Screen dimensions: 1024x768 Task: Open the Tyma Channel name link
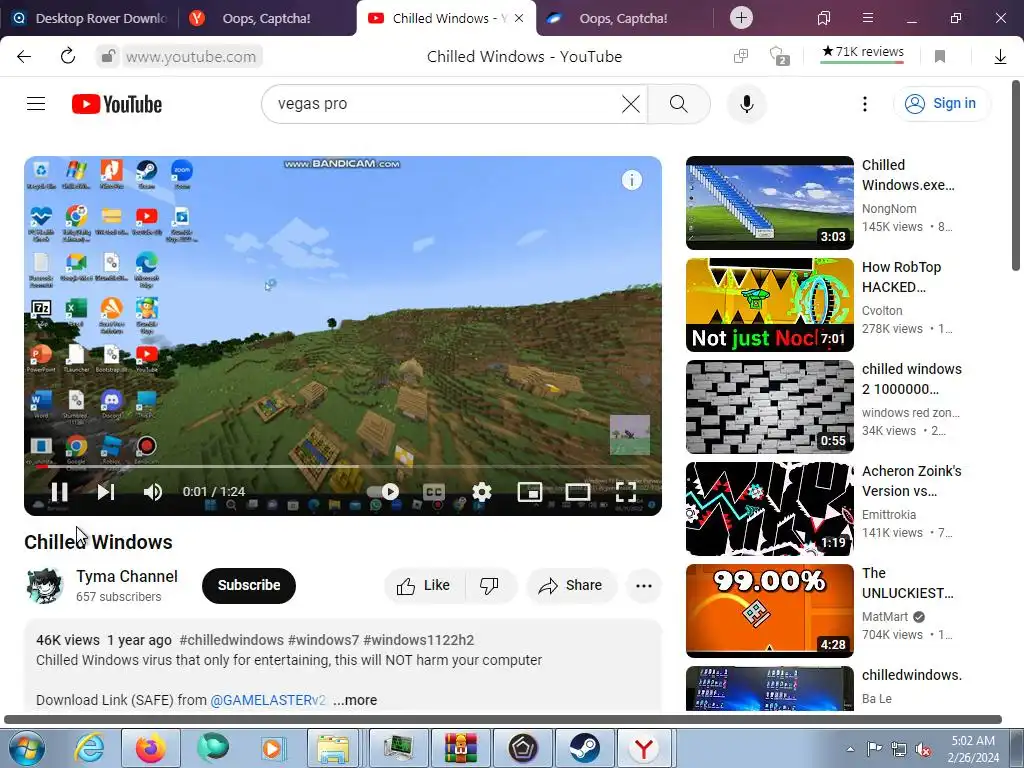pyautogui.click(x=127, y=576)
